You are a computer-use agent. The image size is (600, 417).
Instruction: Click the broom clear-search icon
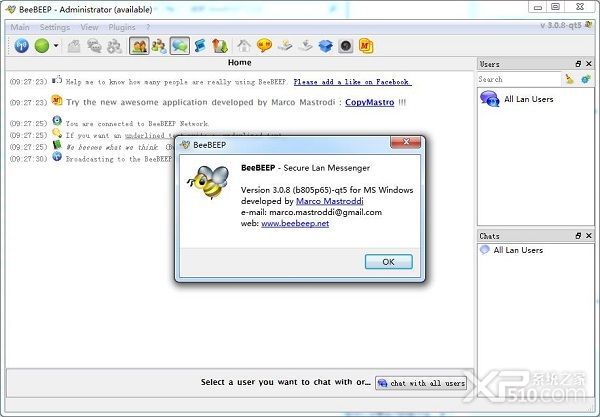569,79
